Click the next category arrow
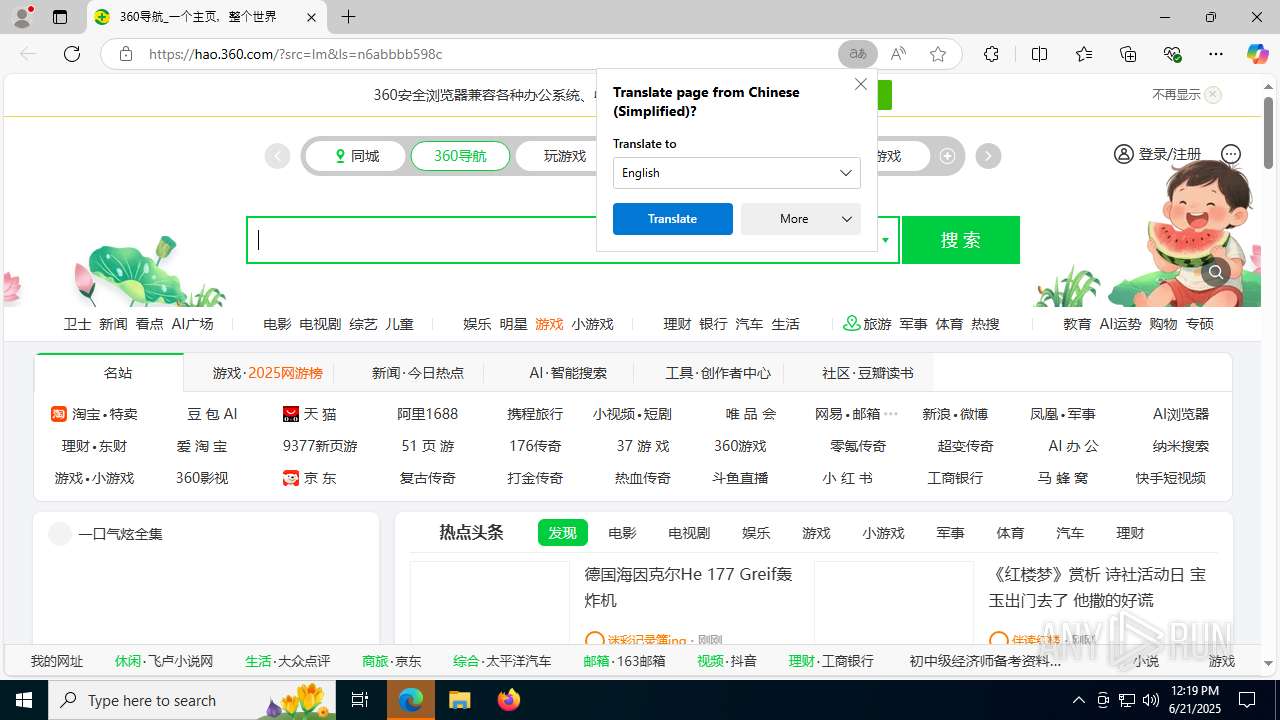This screenshot has height=720, width=1280. tap(988, 156)
